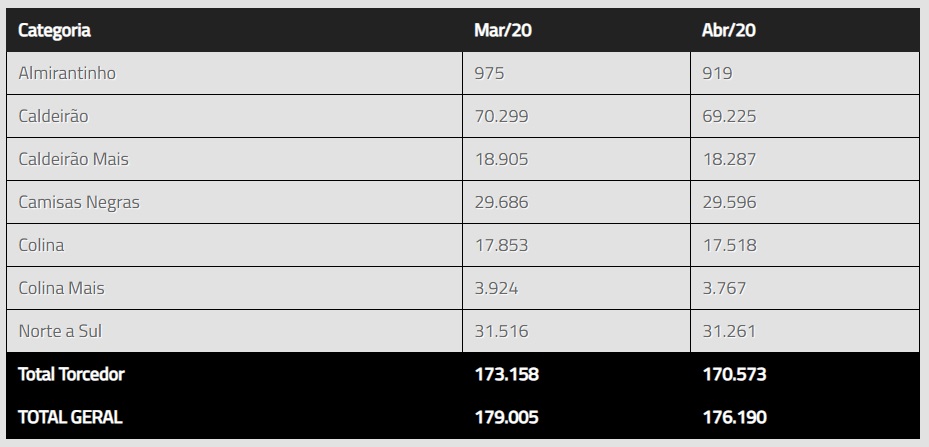Select Camisas Negras Abr/20 value 29.596

point(729,202)
